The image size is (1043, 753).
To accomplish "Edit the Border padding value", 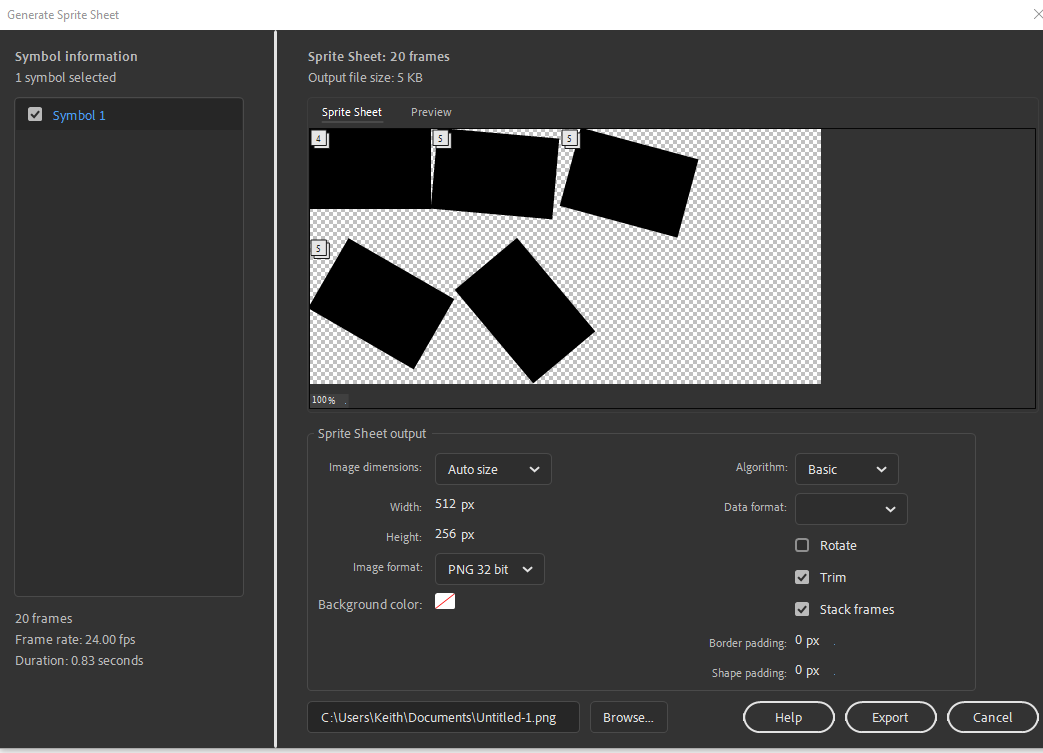I will pyautogui.click(x=807, y=640).
